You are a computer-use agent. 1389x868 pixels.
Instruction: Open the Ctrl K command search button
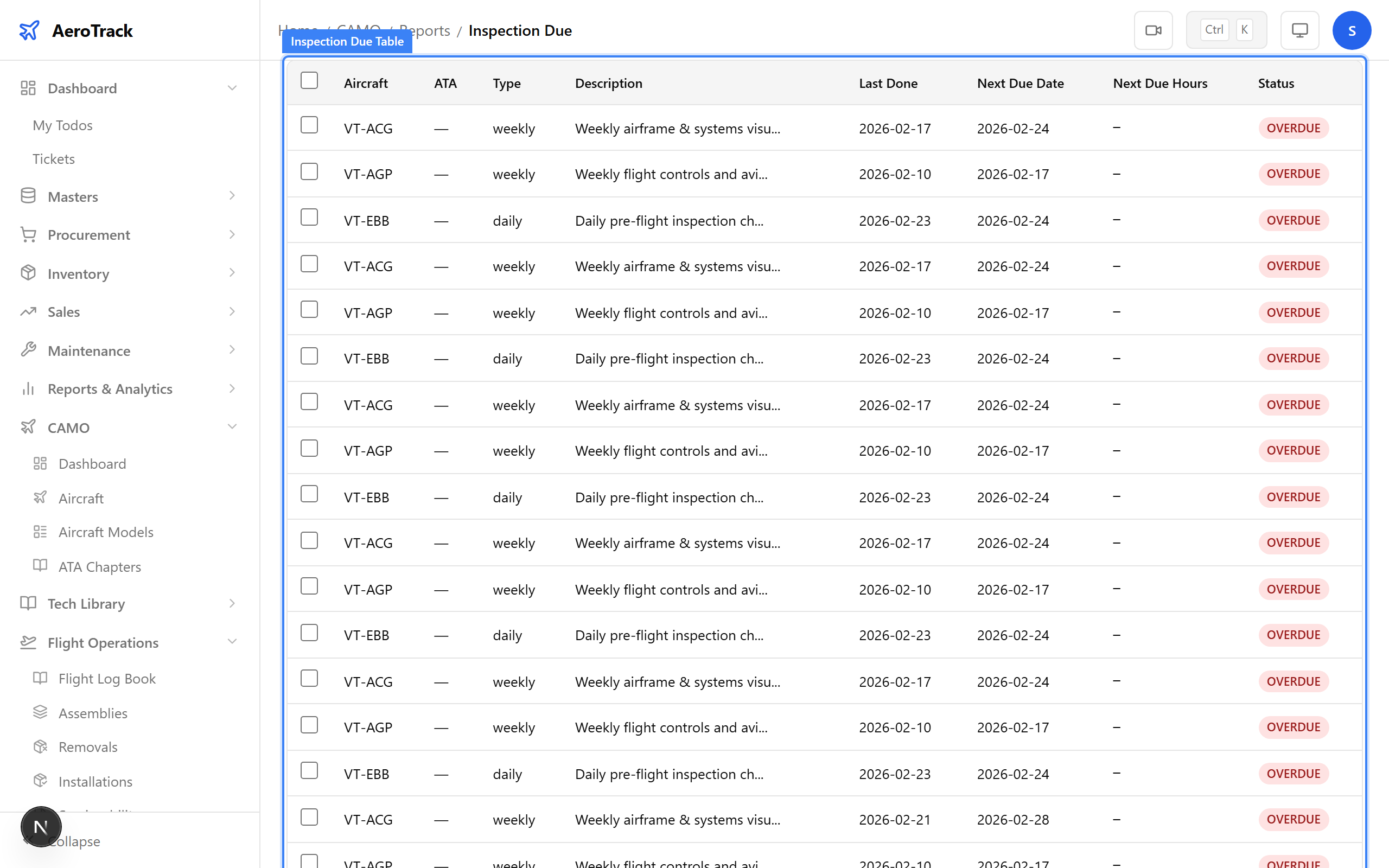click(1226, 30)
